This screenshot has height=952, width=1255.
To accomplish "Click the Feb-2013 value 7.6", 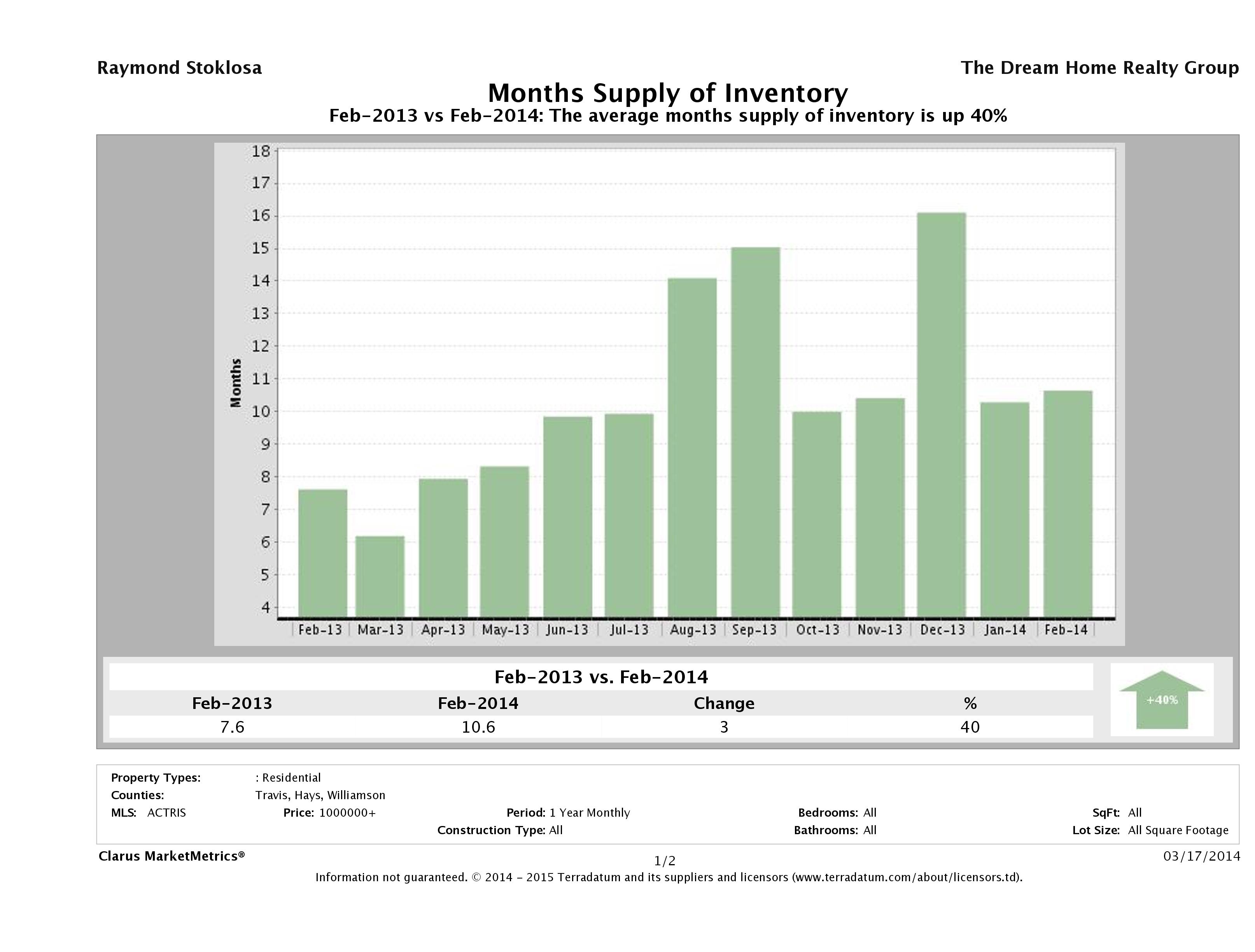I will 232,727.
